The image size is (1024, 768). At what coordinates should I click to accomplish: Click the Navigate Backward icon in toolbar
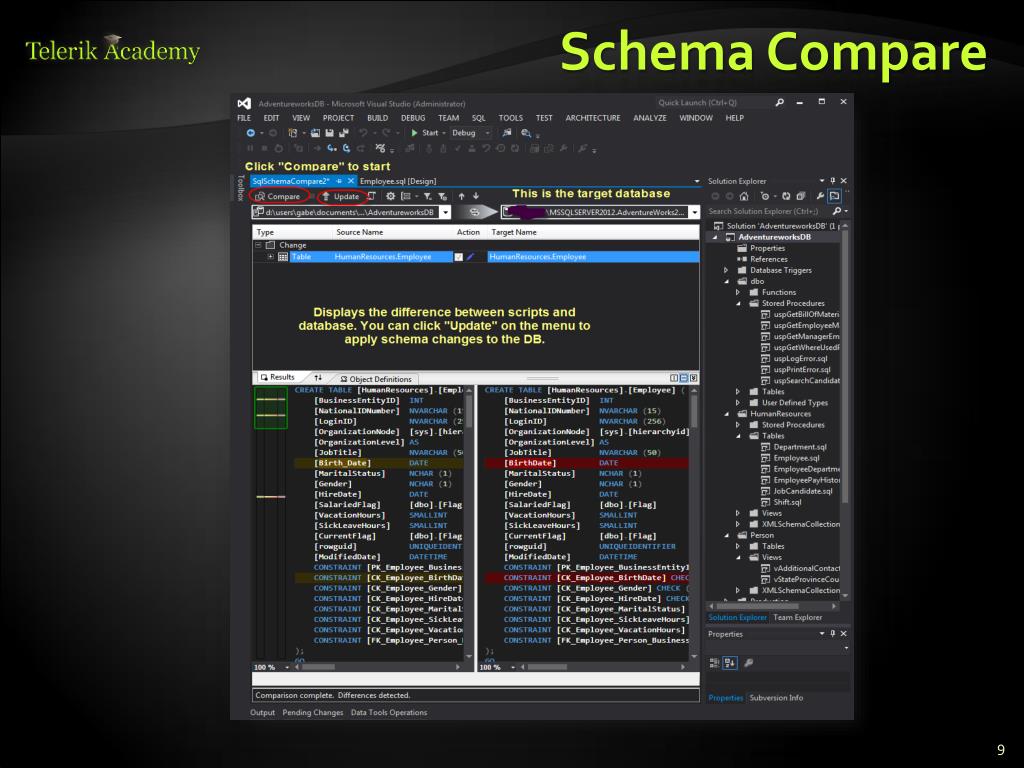(x=250, y=133)
